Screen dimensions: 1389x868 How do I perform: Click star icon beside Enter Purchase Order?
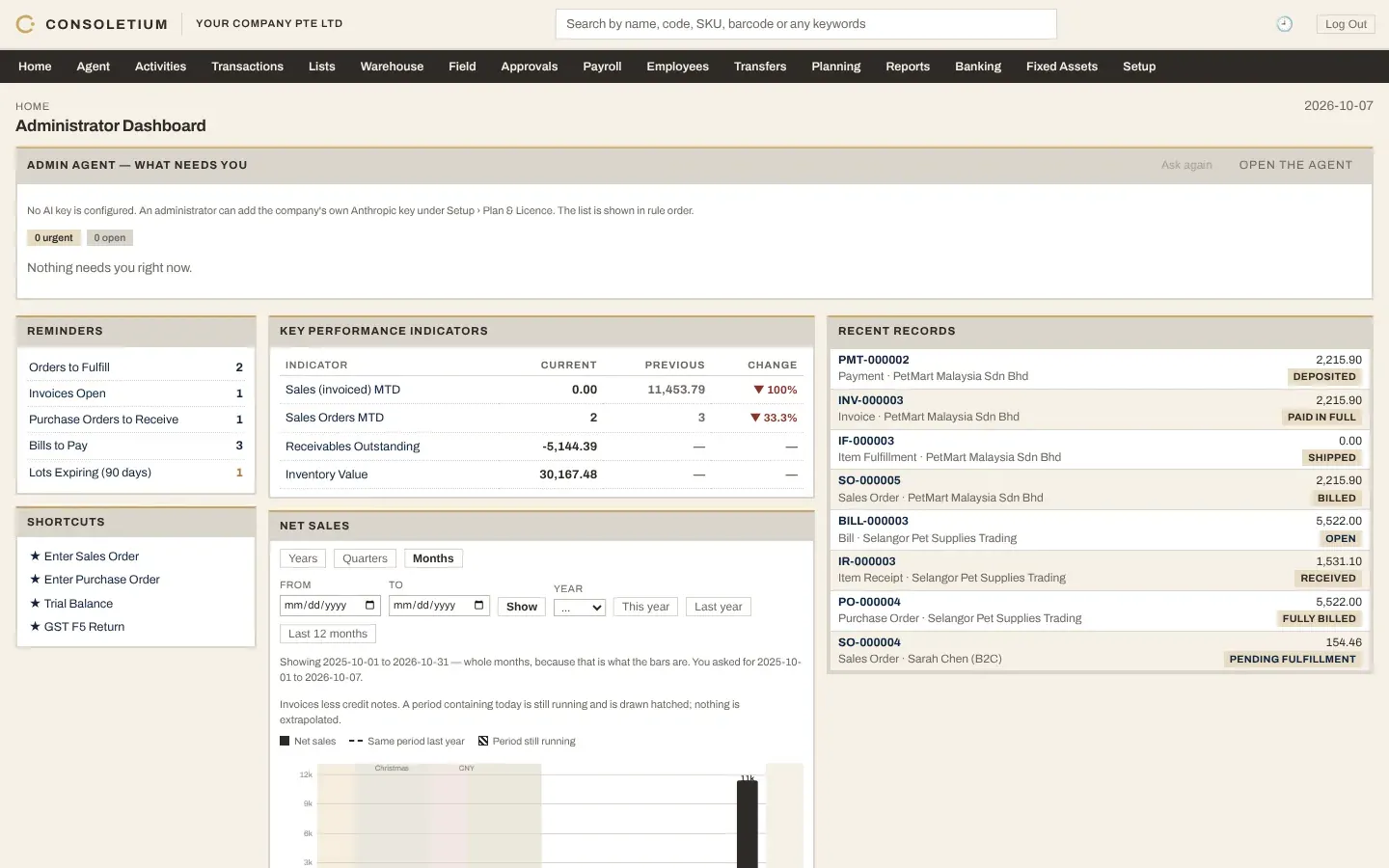coord(35,580)
